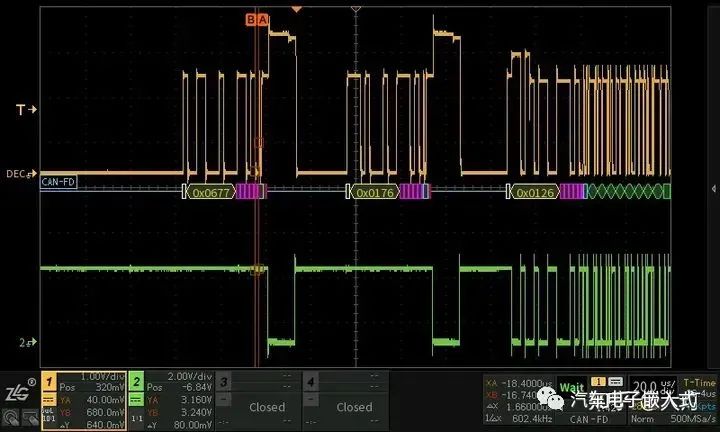Click the channel 2 1:1 probe ratio icon
The image size is (720, 432).
pyautogui.click(x=136, y=418)
